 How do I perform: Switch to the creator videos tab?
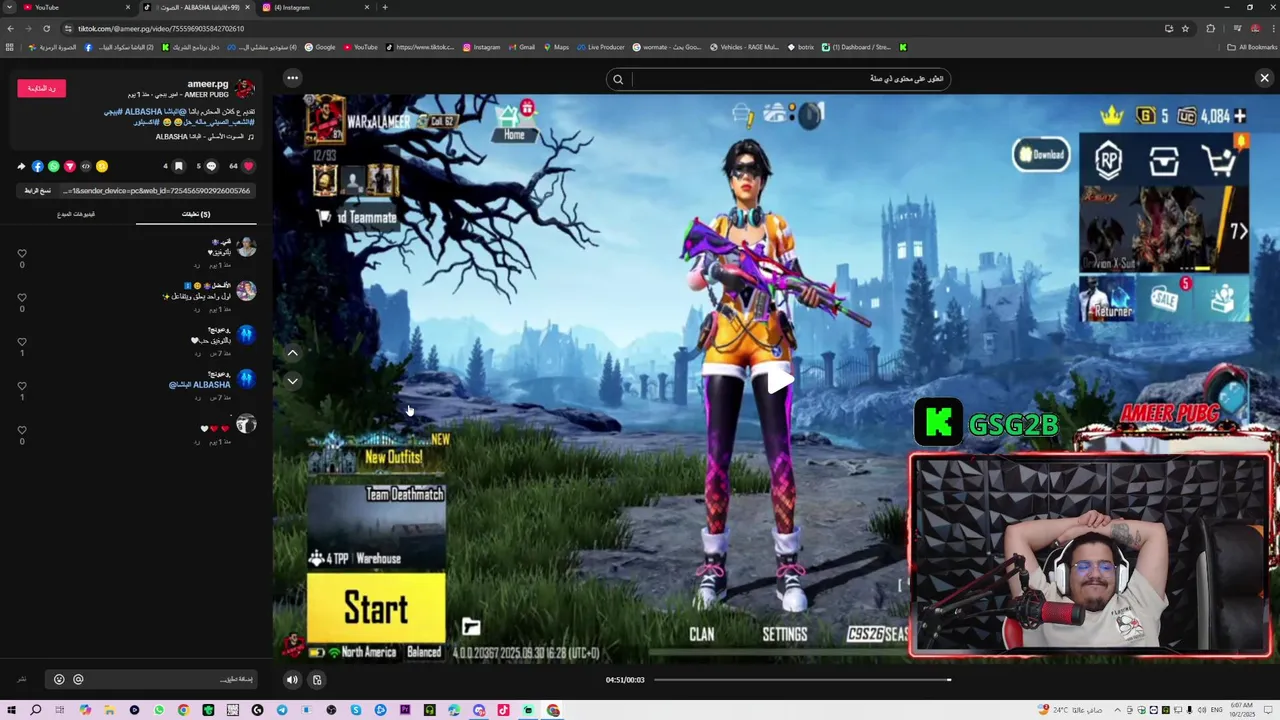pyautogui.click(x=76, y=214)
